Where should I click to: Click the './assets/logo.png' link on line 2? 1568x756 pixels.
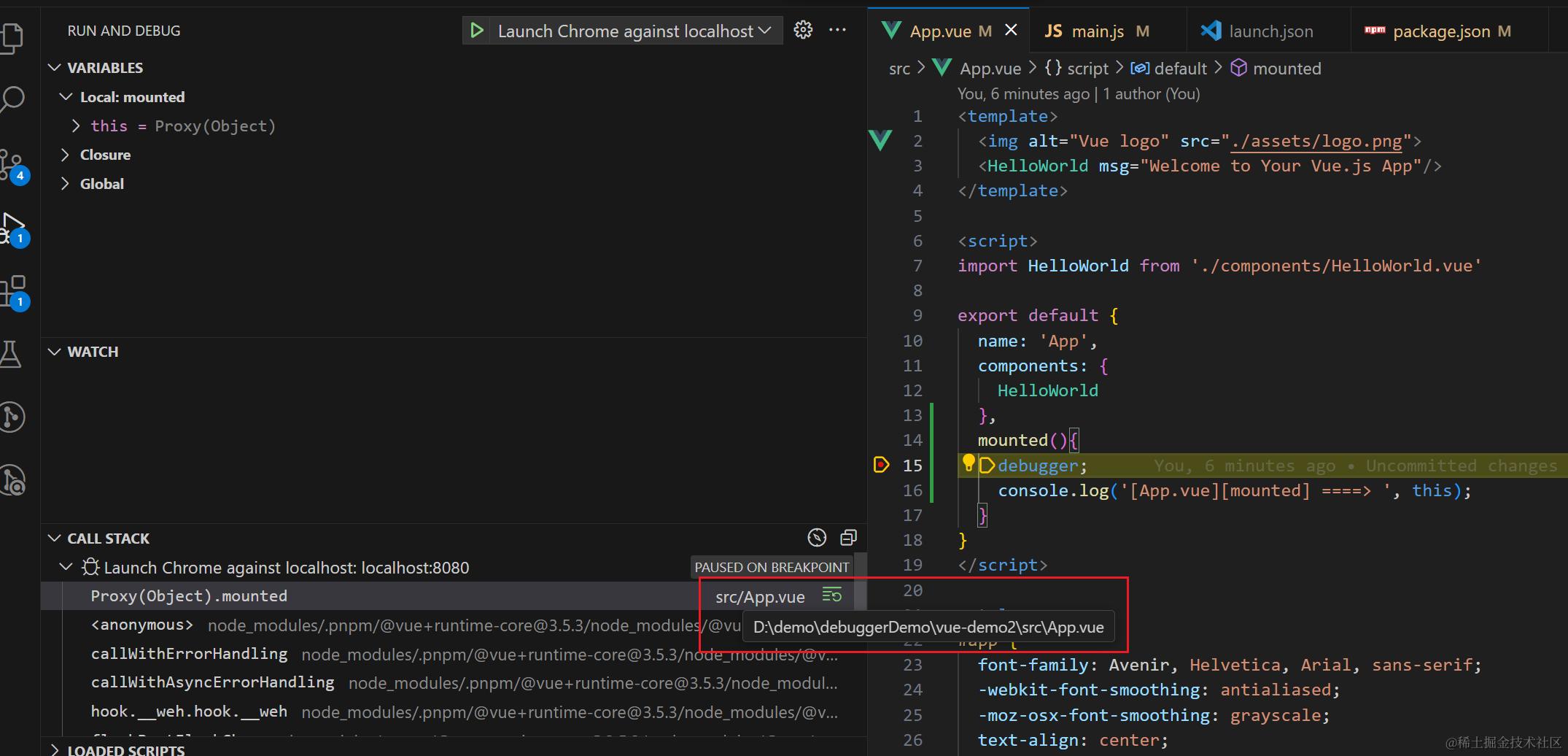point(1316,141)
